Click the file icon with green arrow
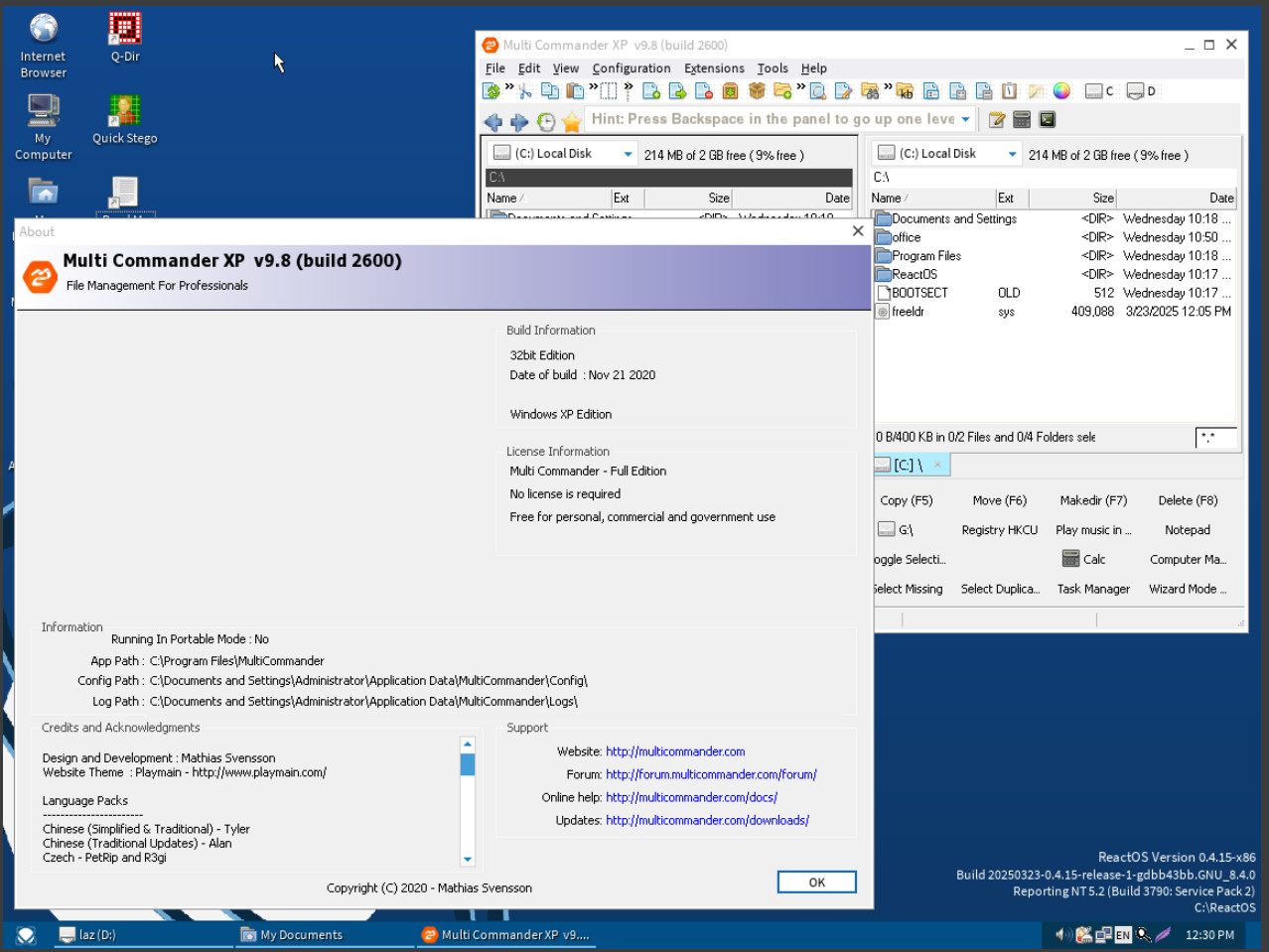 click(678, 91)
